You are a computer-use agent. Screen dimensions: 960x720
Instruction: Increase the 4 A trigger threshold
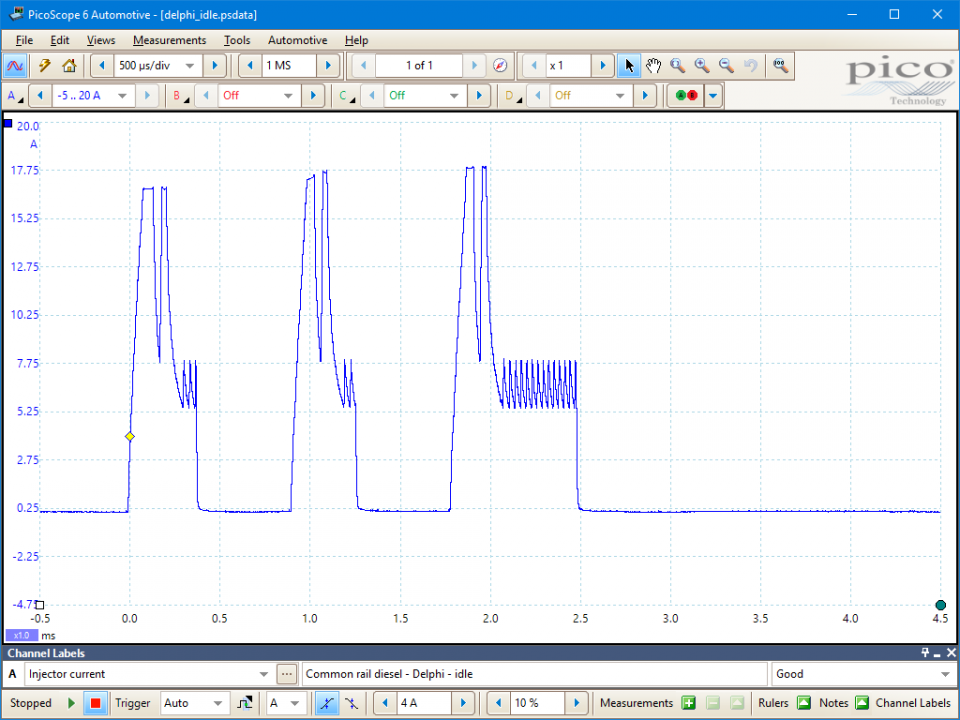coord(463,703)
